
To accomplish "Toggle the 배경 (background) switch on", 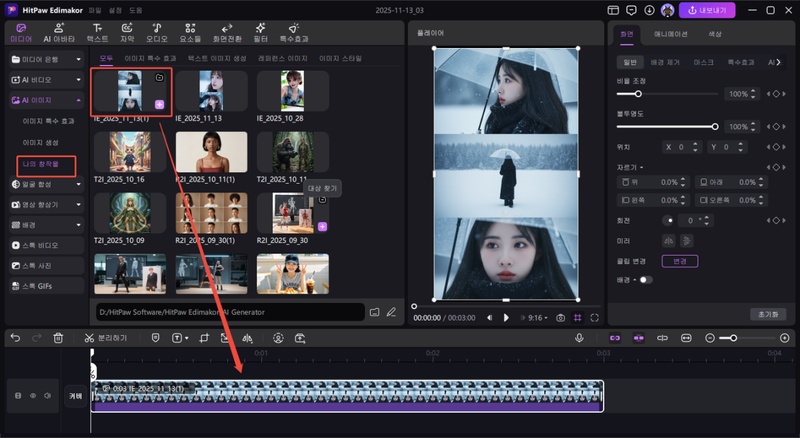I will point(645,279).
